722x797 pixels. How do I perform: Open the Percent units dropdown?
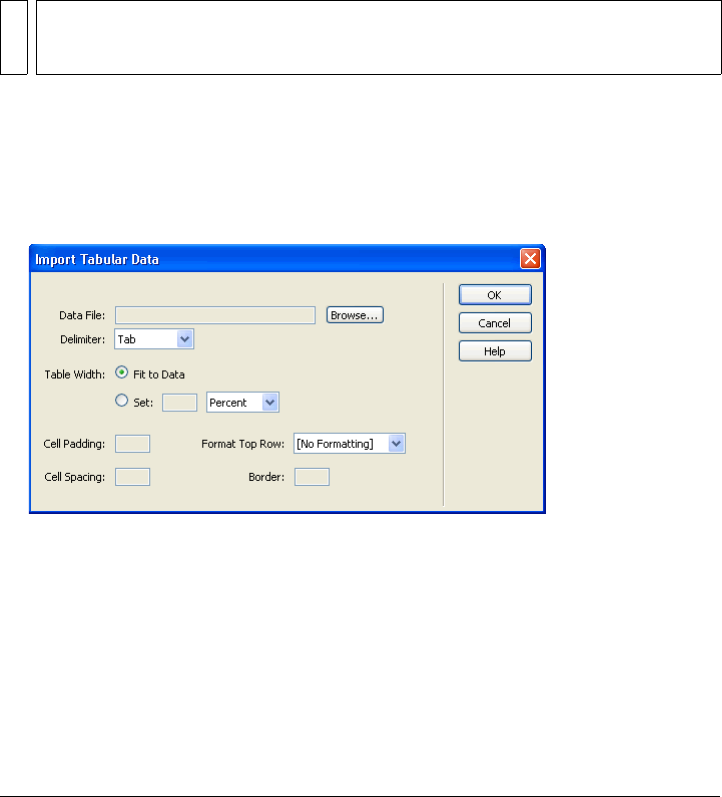pos(243,403)
